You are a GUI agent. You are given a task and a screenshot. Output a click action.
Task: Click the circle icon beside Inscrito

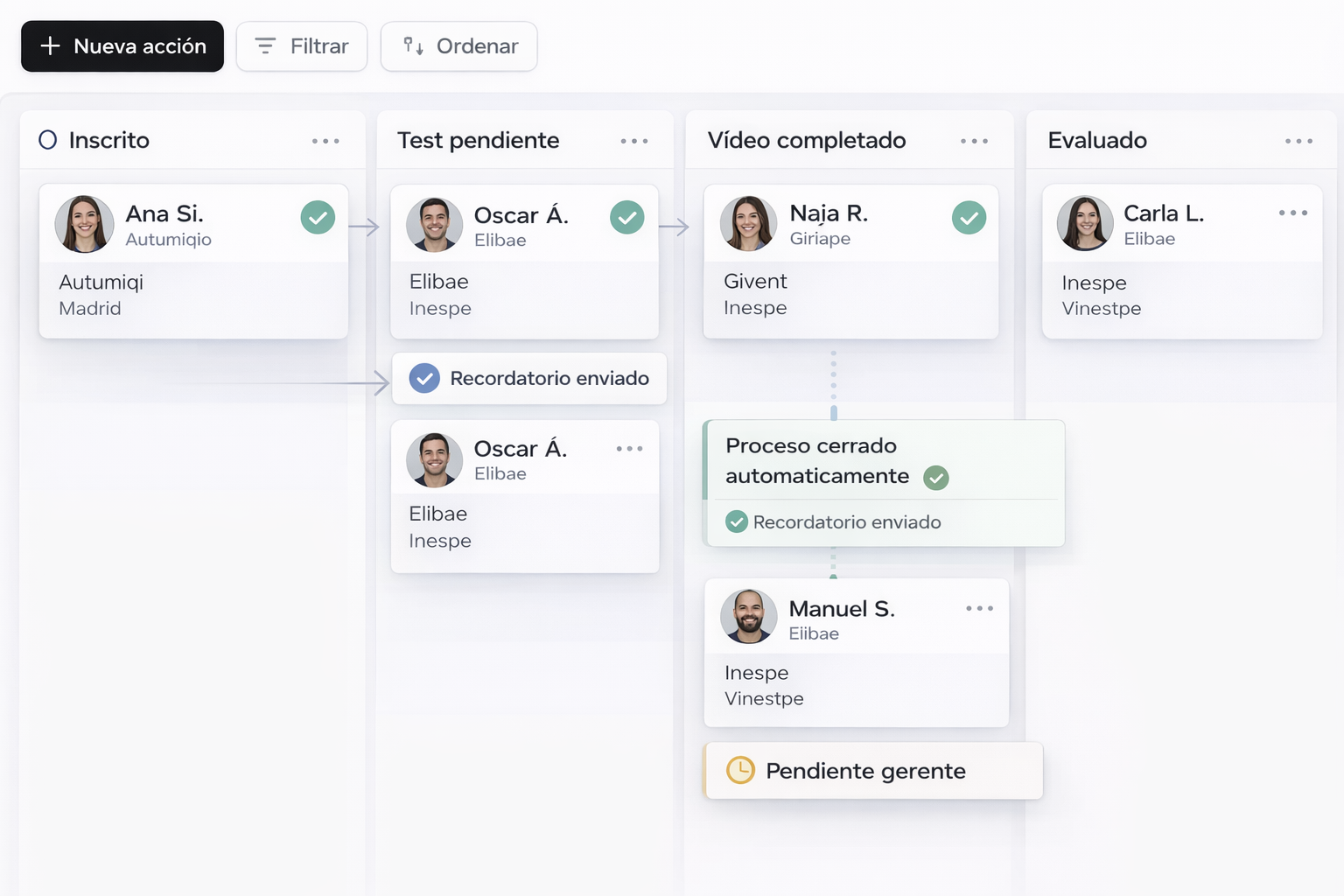click(48, 140)
